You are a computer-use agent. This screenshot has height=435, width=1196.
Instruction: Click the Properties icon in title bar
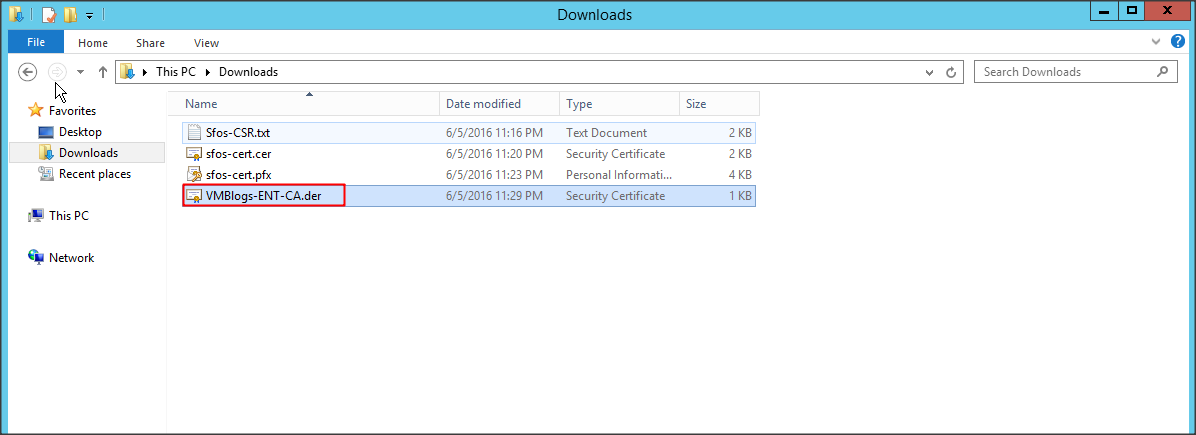(48, 15)
